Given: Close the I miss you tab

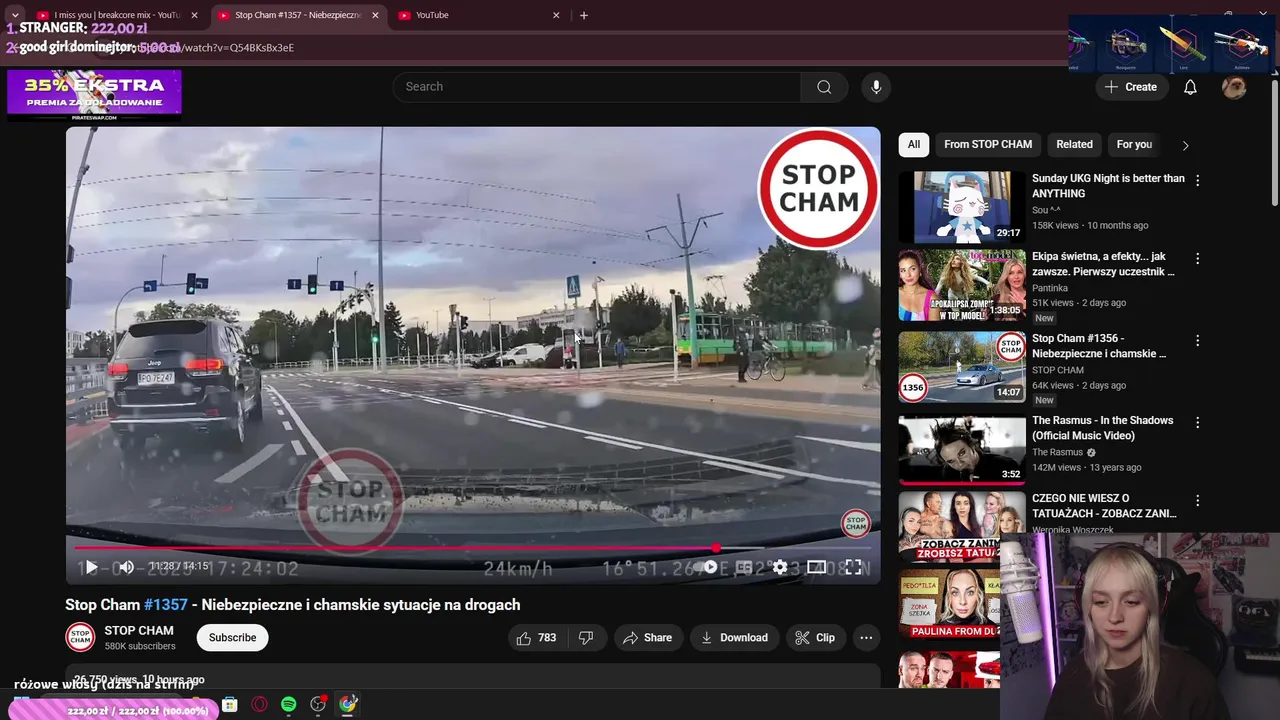Looking at the screenshot, I should (x=194, y=15).
